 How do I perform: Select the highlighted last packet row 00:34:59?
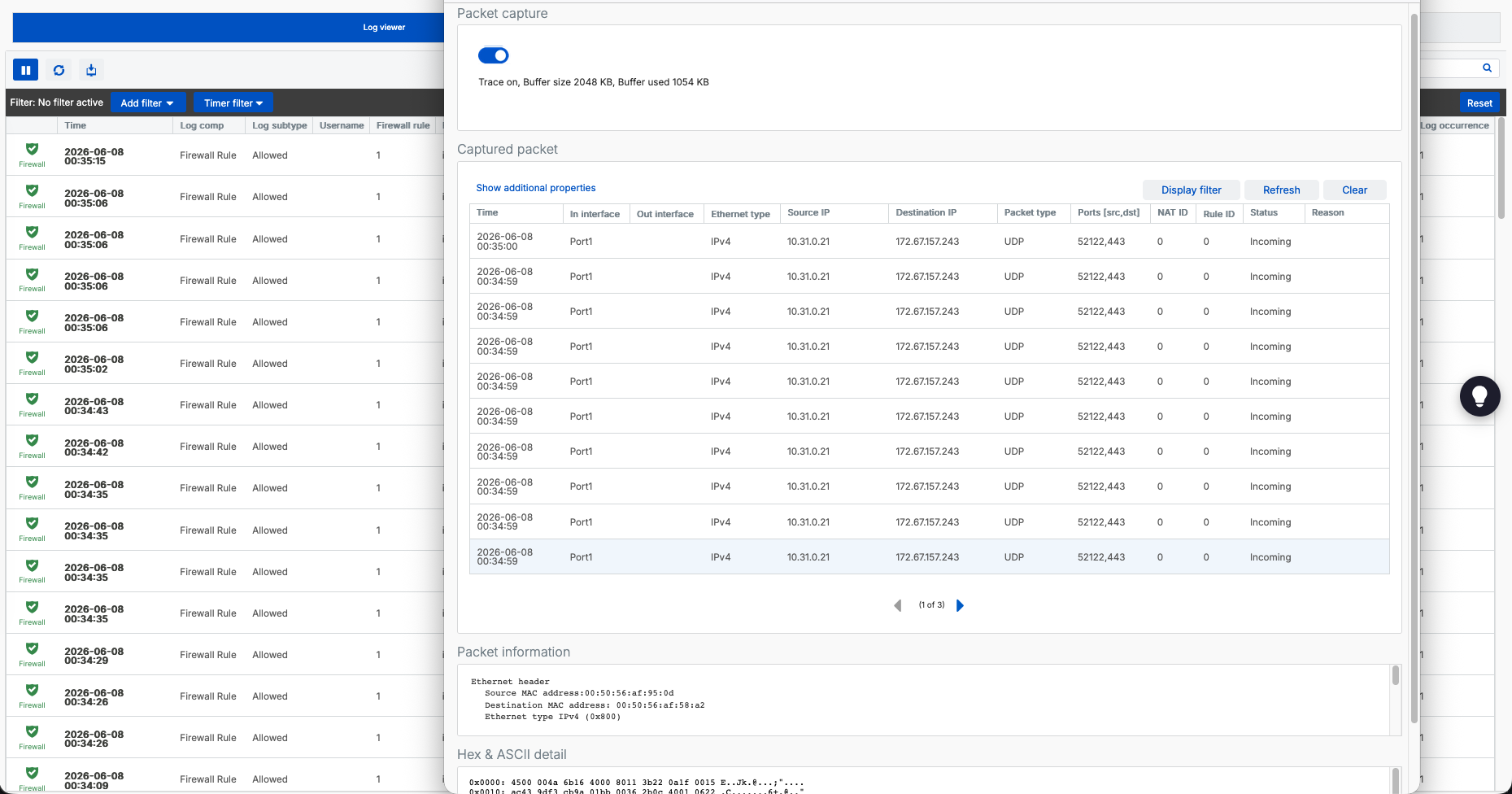[x=929, y=557]
